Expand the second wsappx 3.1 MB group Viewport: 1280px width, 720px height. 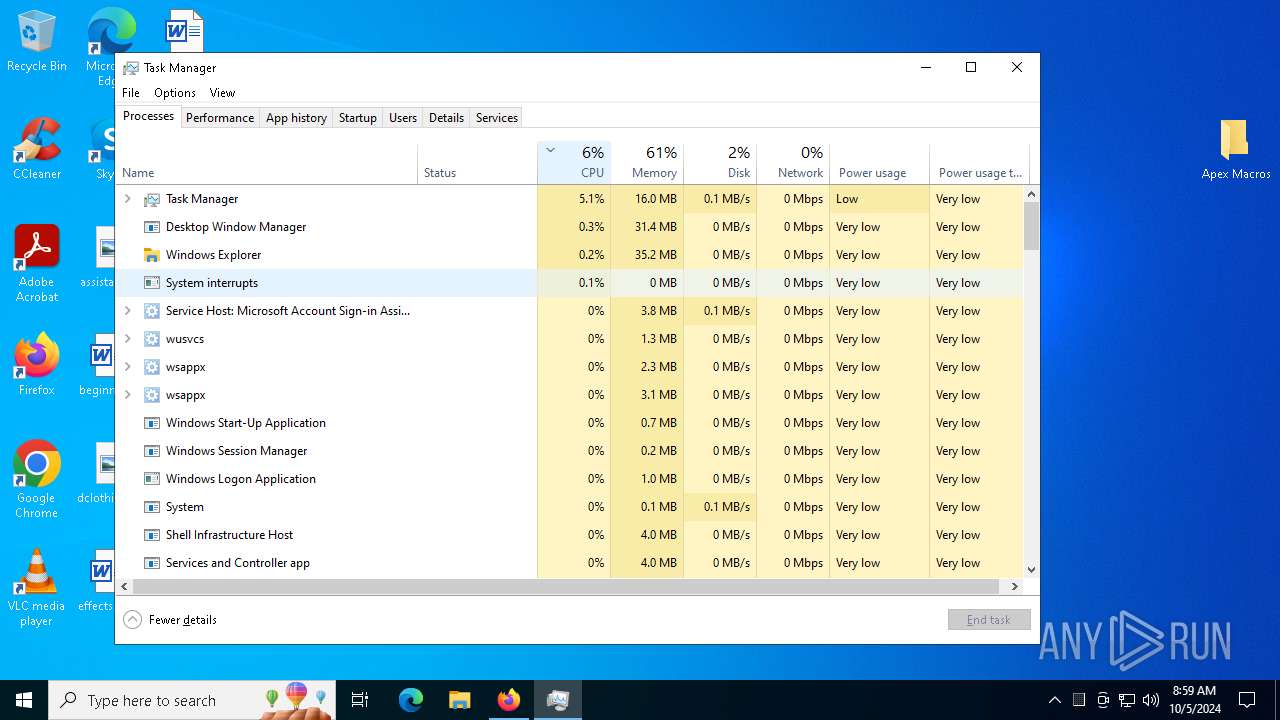coord(127,395)
